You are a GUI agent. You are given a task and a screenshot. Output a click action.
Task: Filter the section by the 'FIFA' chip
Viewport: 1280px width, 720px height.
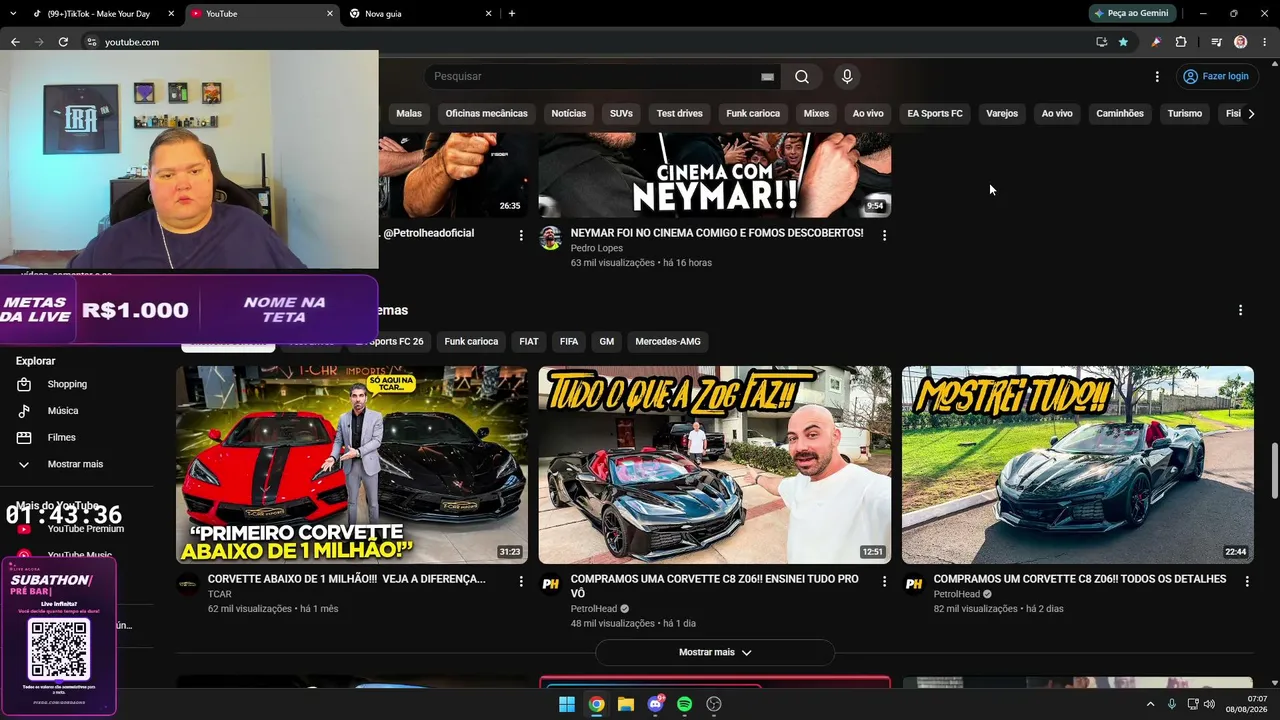[569, 342]
